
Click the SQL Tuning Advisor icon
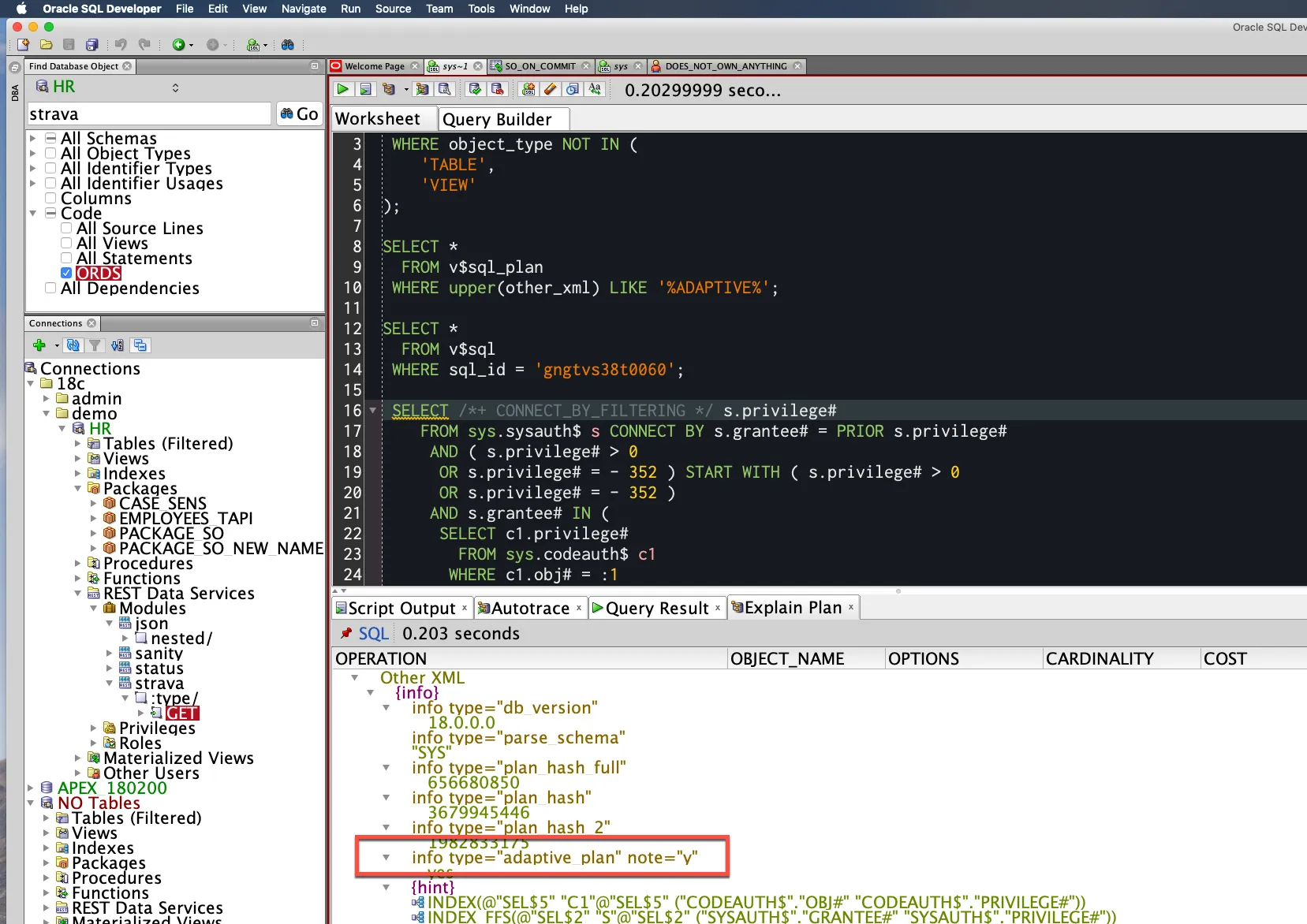tap(445, 89)
